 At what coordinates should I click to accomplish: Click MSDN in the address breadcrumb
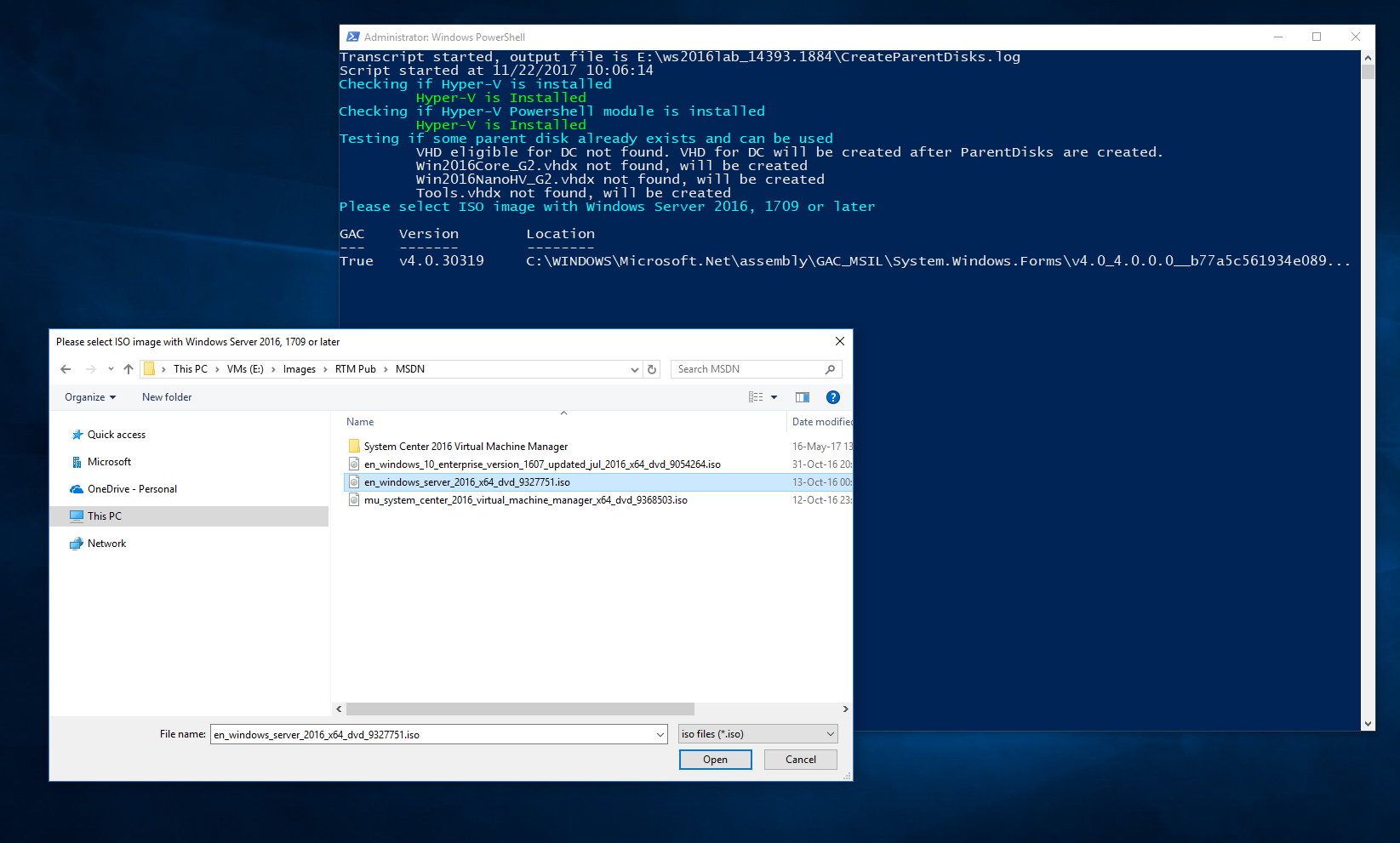point(410,369)
